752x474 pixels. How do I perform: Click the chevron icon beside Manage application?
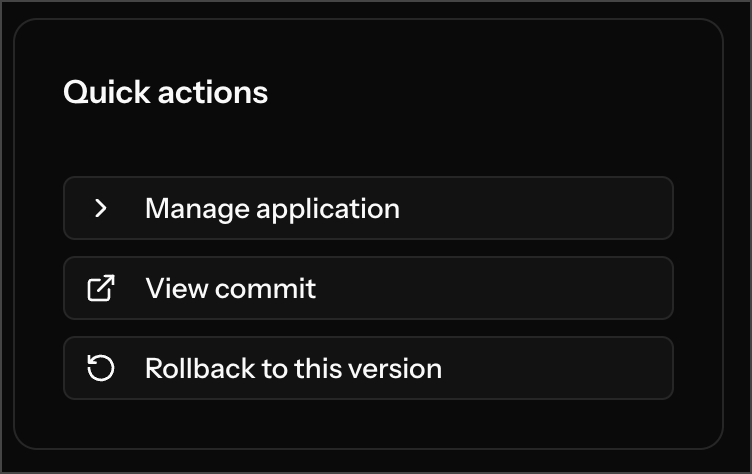tap(100, 208)
